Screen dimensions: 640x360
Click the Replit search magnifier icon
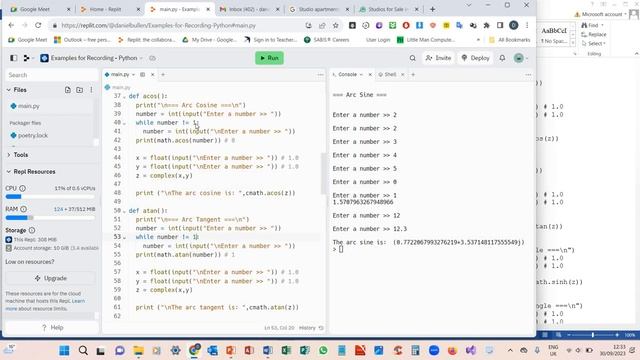pos(412,58)
